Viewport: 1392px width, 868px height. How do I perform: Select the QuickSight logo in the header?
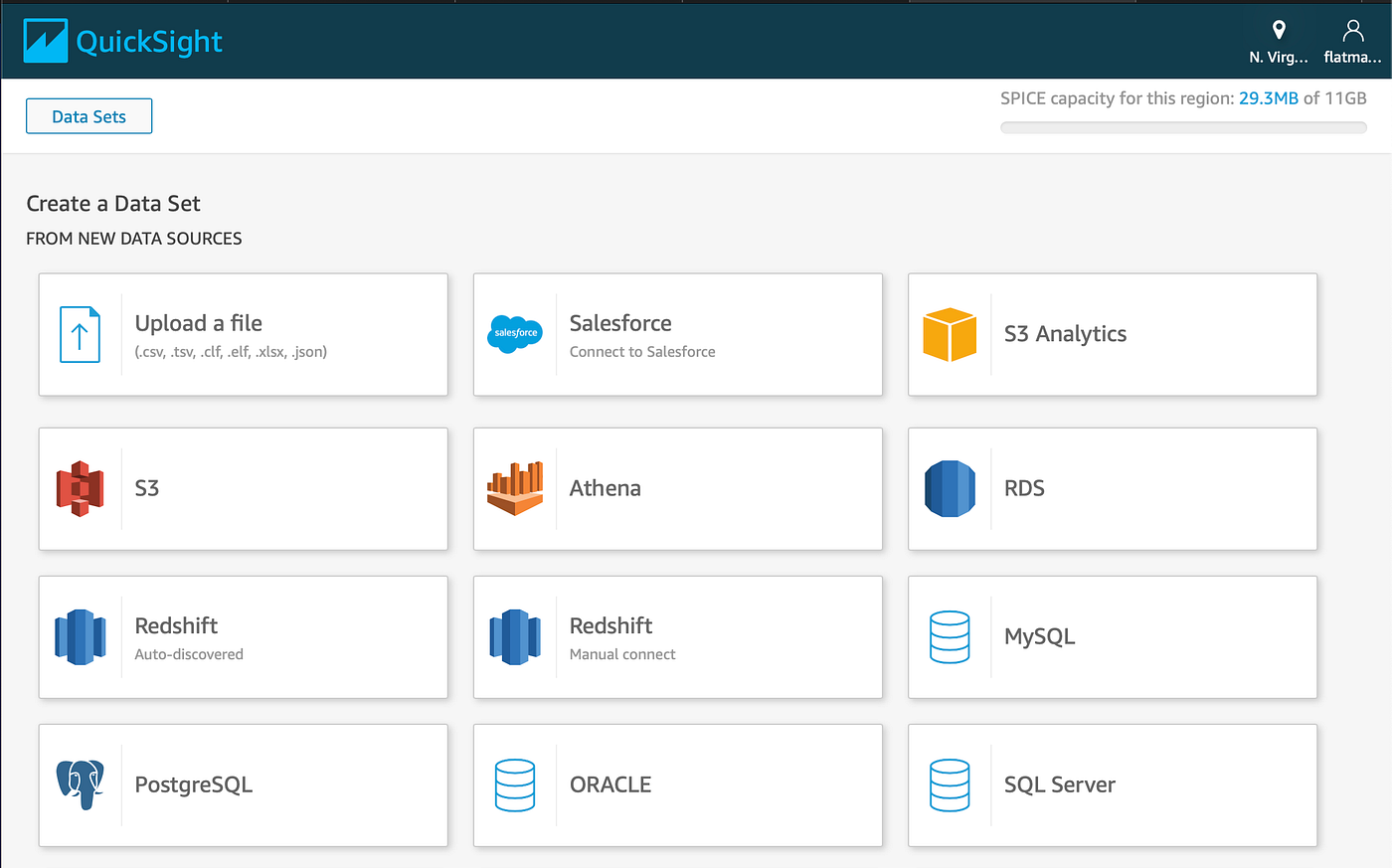[121, 41]
